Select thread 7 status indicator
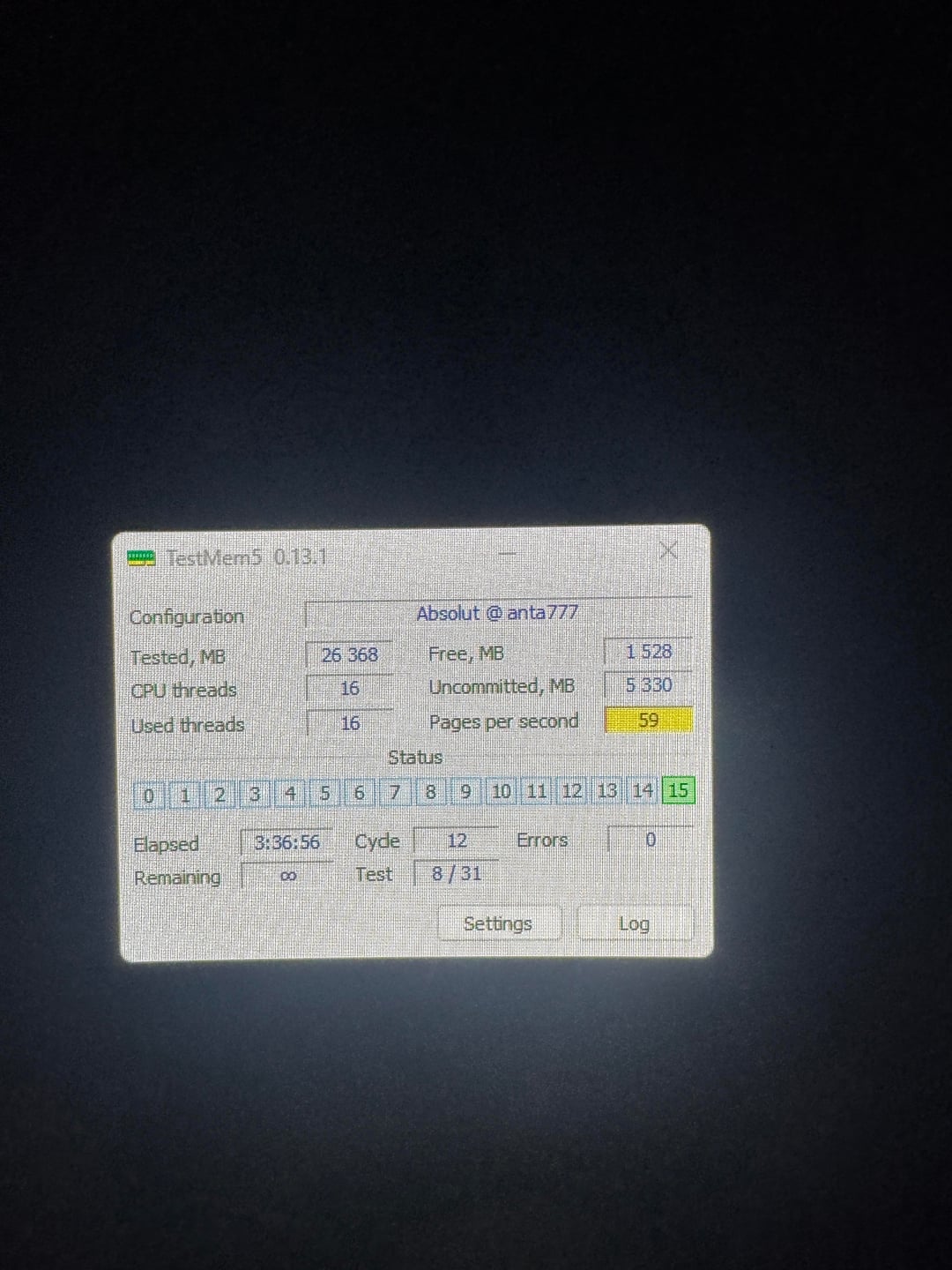The image size is (952, 1270). 395,793
